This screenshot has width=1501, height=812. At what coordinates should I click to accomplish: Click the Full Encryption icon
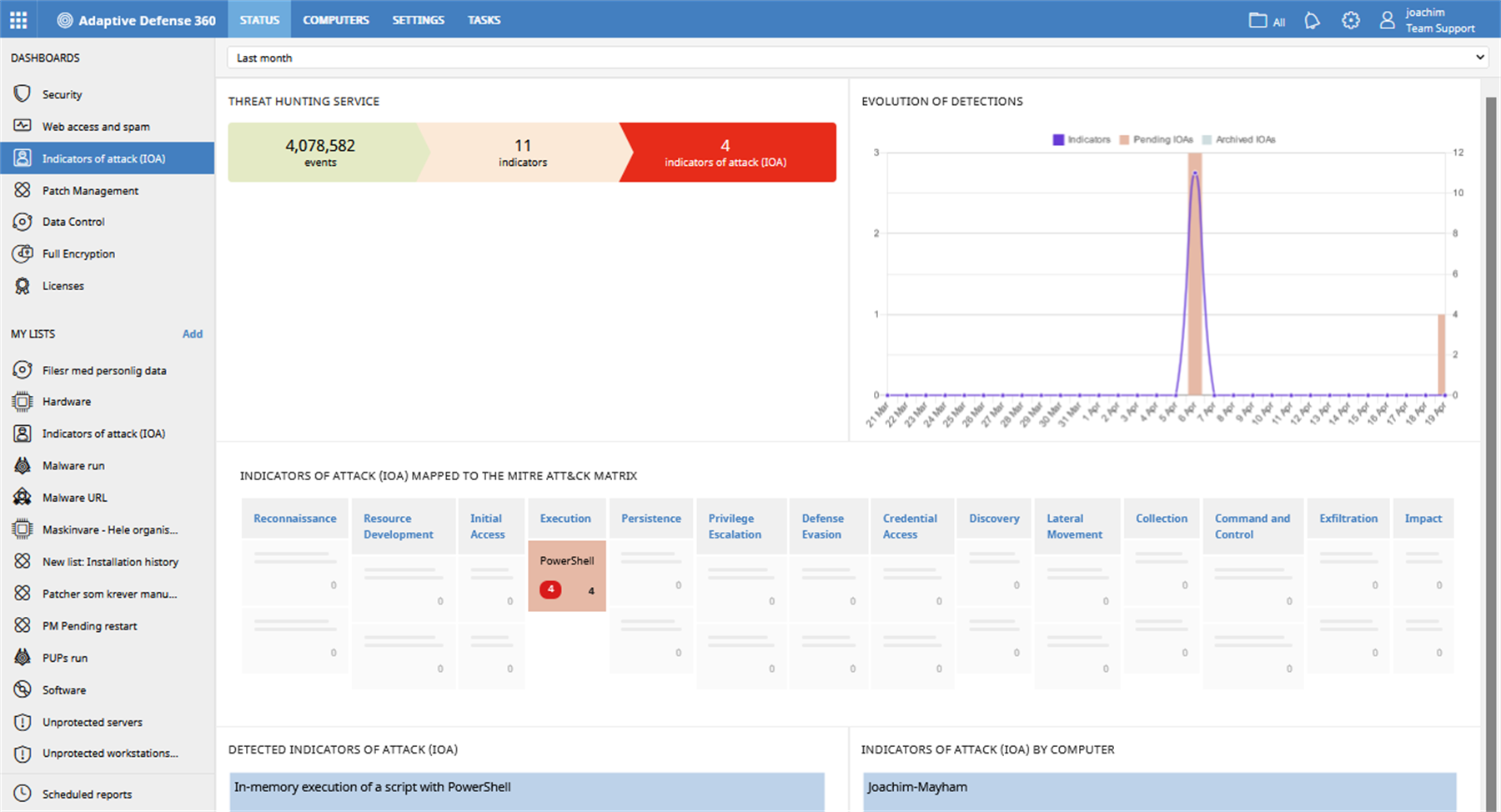coord(23,253)
